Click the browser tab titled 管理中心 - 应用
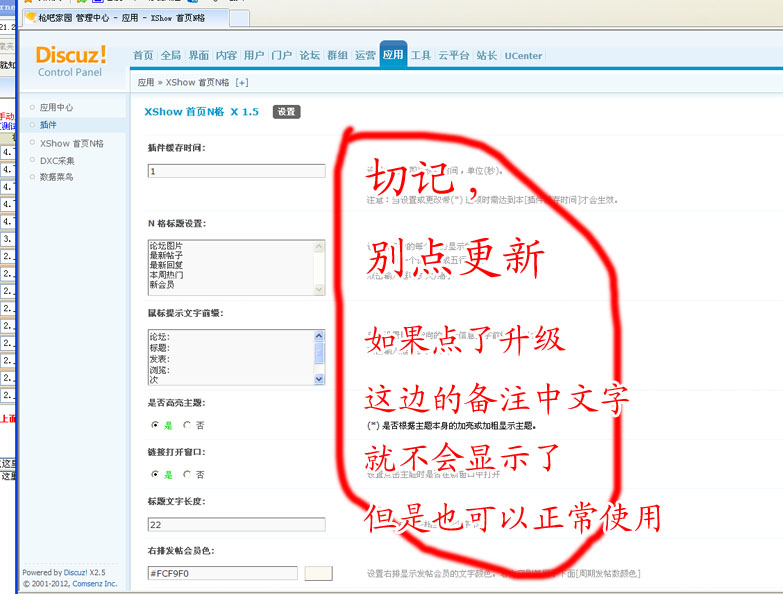This screenshot has height=594, width=783. point(125,18)
